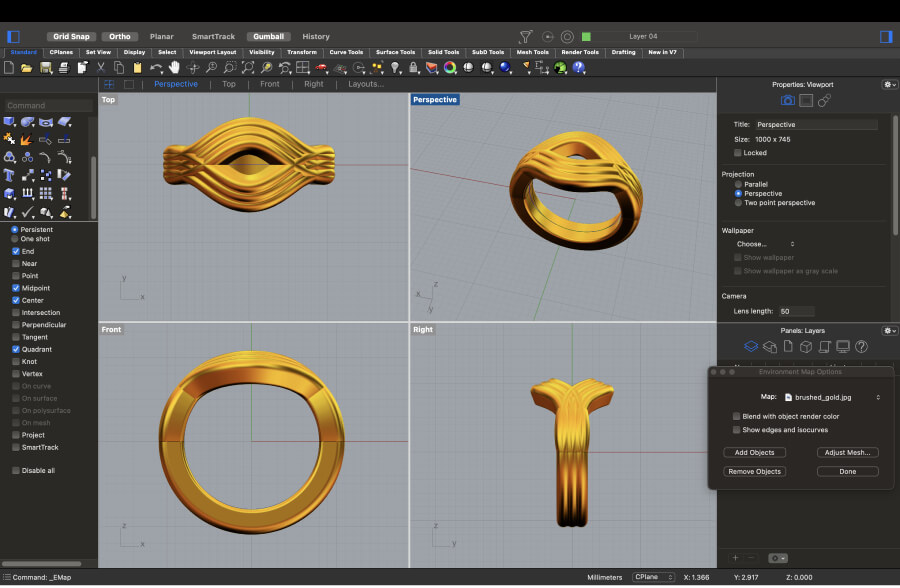Click the Help question mark panel icon
Image resolution: width=900 pixels, height=588 pixels.
point(860,347)
